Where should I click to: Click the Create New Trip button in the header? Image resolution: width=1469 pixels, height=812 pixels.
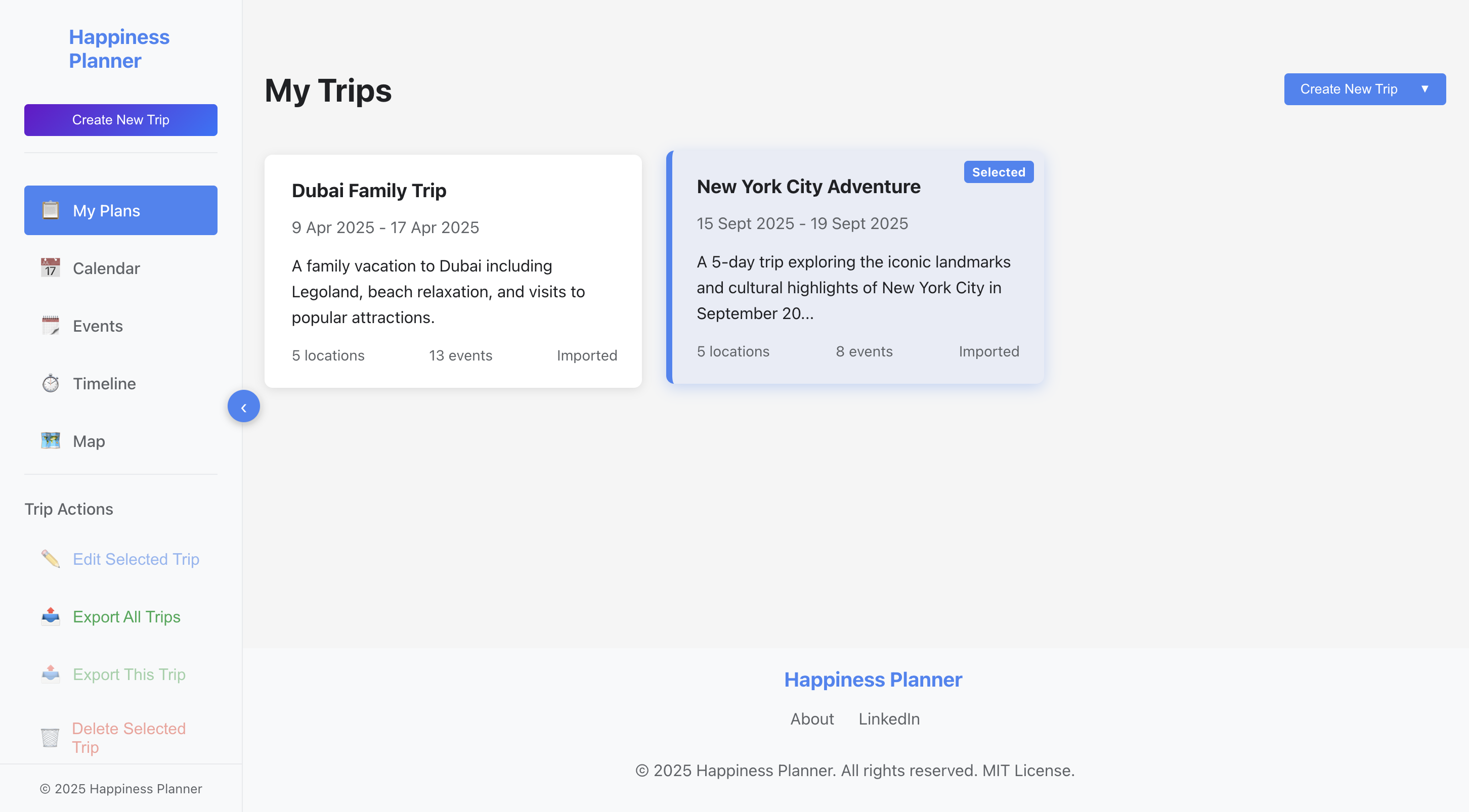click(x=1348, y=89)
